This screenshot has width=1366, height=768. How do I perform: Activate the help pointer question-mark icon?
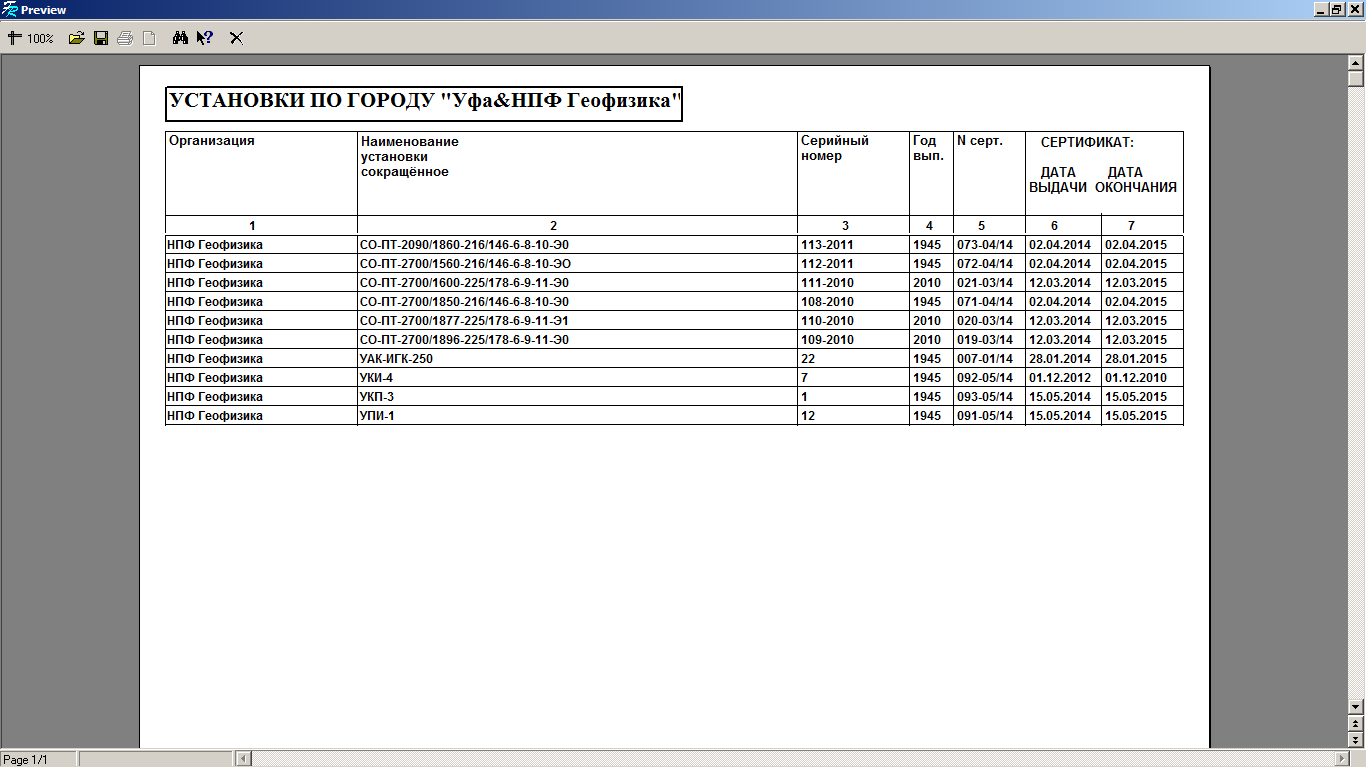tap(205, 38)
